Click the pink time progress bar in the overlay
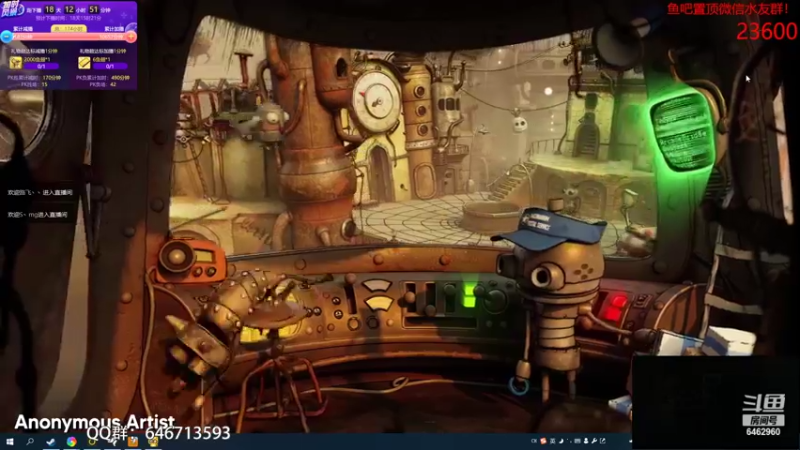800x450 pixels. tap(68, 37)
